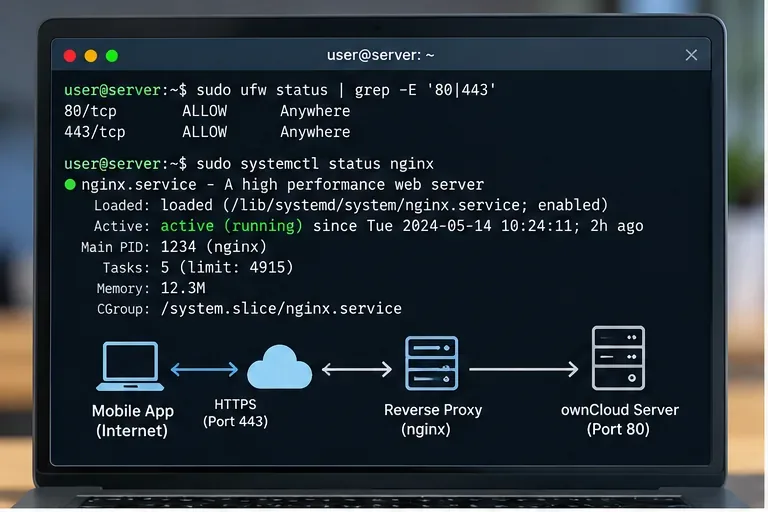Click the CGroup path '/system.slice/nginx.service'
768x512 pixels.
coord(281,309)
